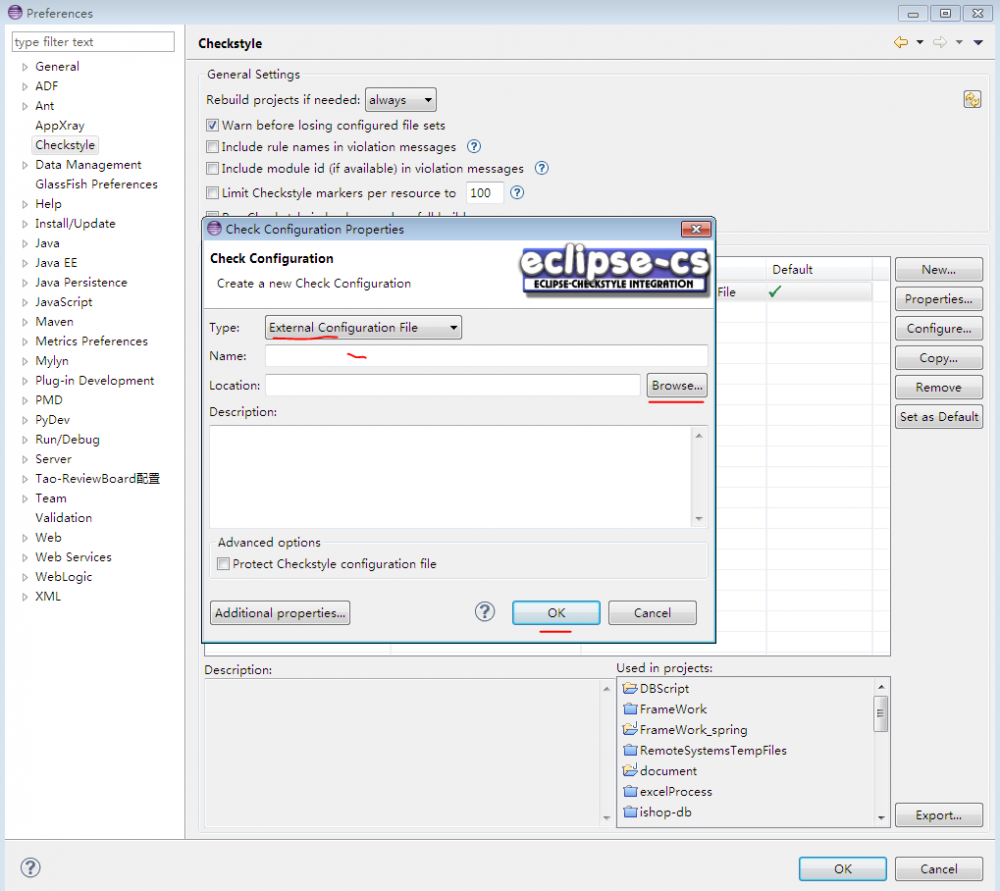Click the forward navigation arrow icon
The image size is (1000, 891).
939,42
